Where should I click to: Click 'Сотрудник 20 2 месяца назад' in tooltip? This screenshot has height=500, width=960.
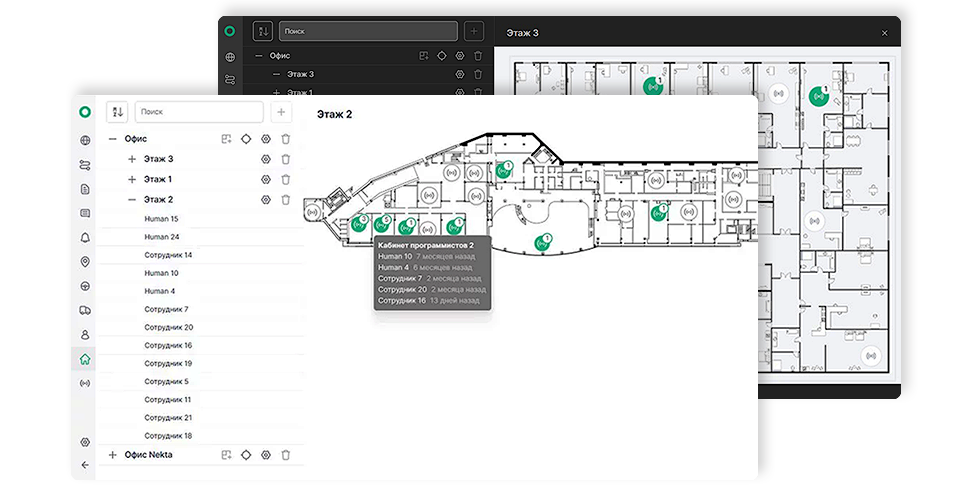point(432,289)
